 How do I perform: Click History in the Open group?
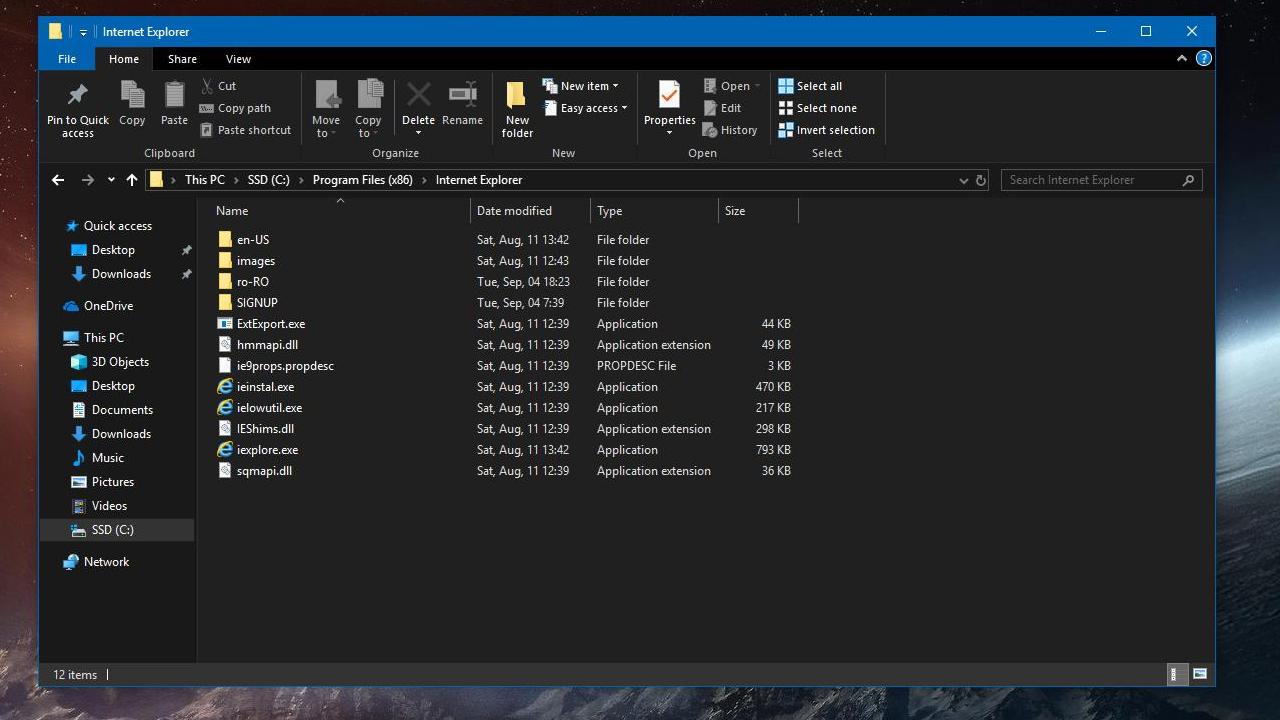coord(730,130)
